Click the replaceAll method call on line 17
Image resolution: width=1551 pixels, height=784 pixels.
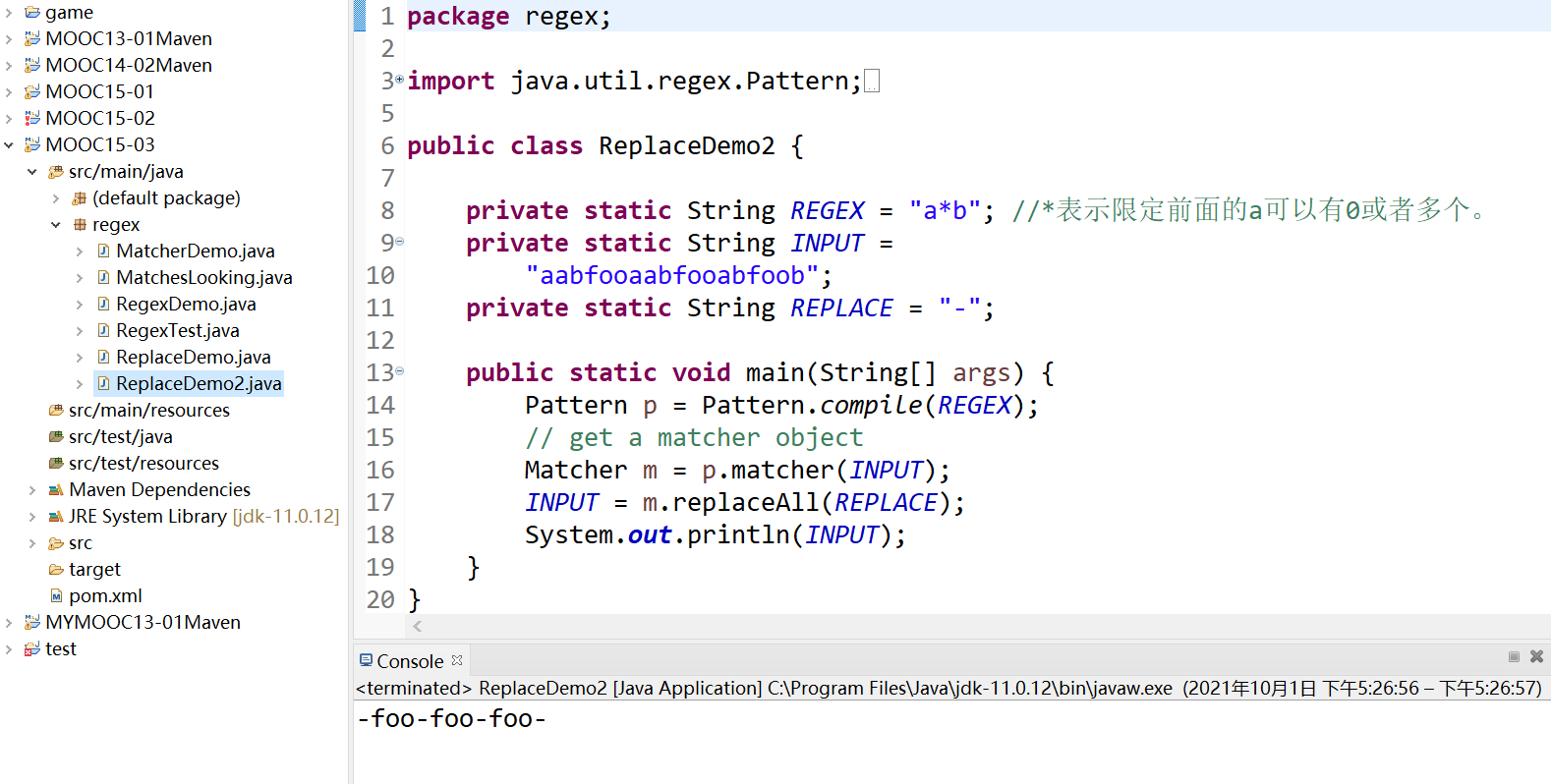(746, 502)
